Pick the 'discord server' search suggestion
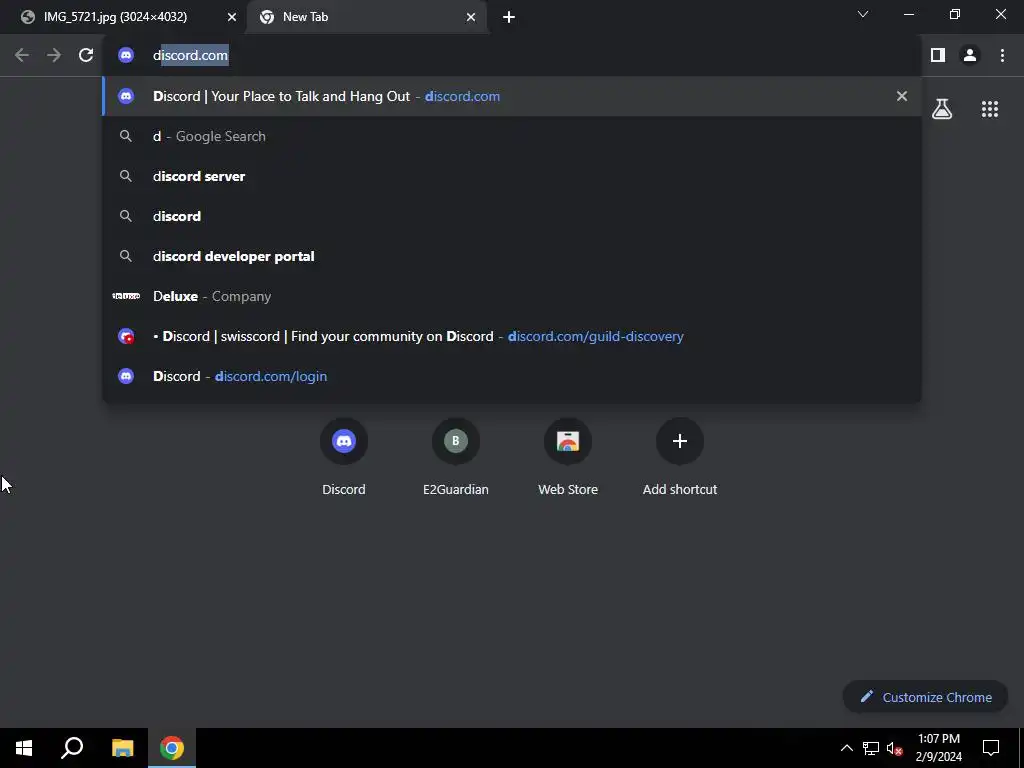Image resolution: width=1024 pixels, height=768 pixels. tap(512, 176)
